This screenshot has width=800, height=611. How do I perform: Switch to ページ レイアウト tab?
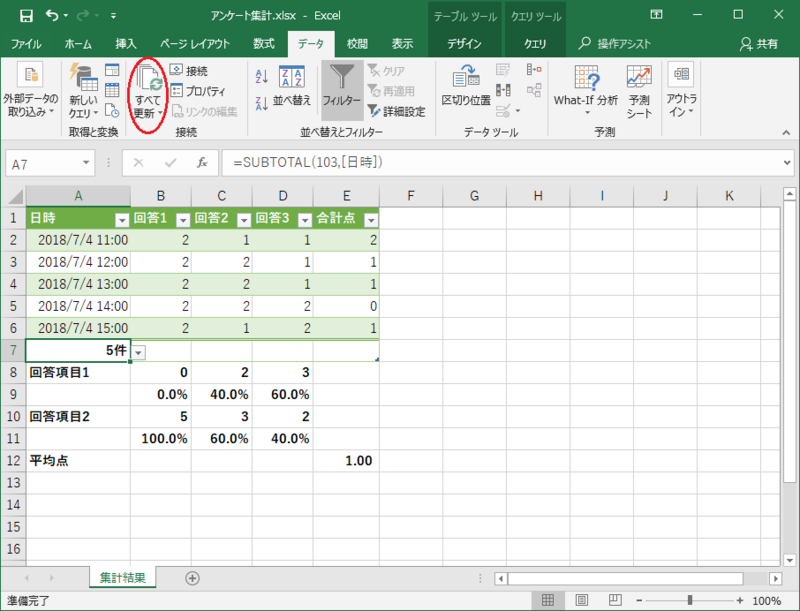194,44
